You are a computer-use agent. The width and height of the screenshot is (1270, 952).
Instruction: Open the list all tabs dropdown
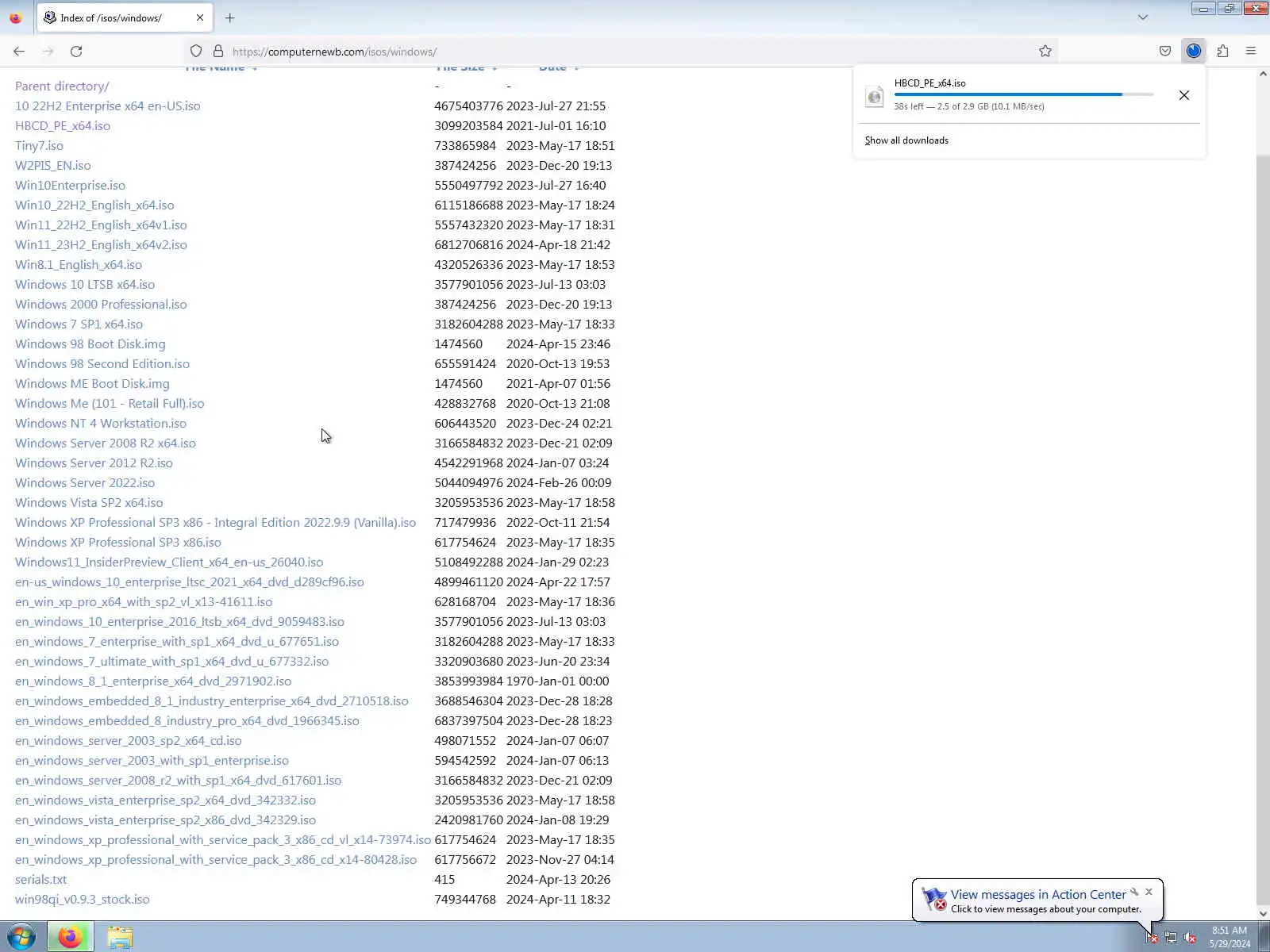[x=1143, y=17]
